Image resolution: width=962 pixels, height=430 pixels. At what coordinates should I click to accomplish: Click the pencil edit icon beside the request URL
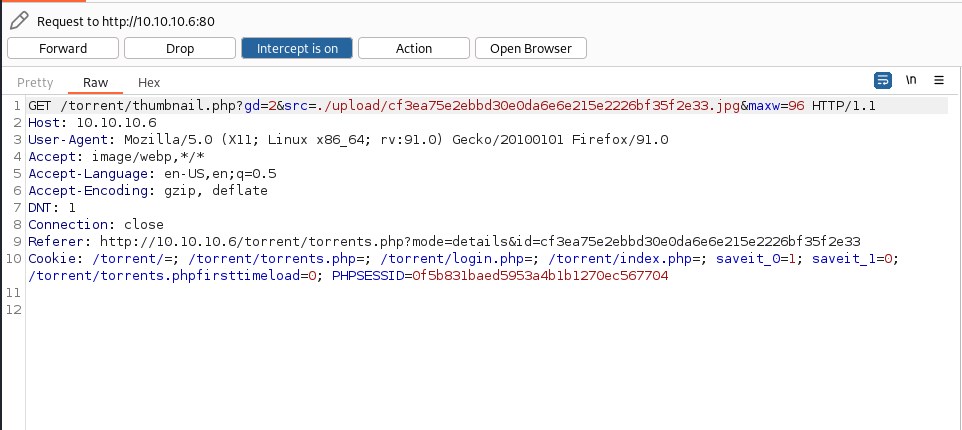[18, 20]
